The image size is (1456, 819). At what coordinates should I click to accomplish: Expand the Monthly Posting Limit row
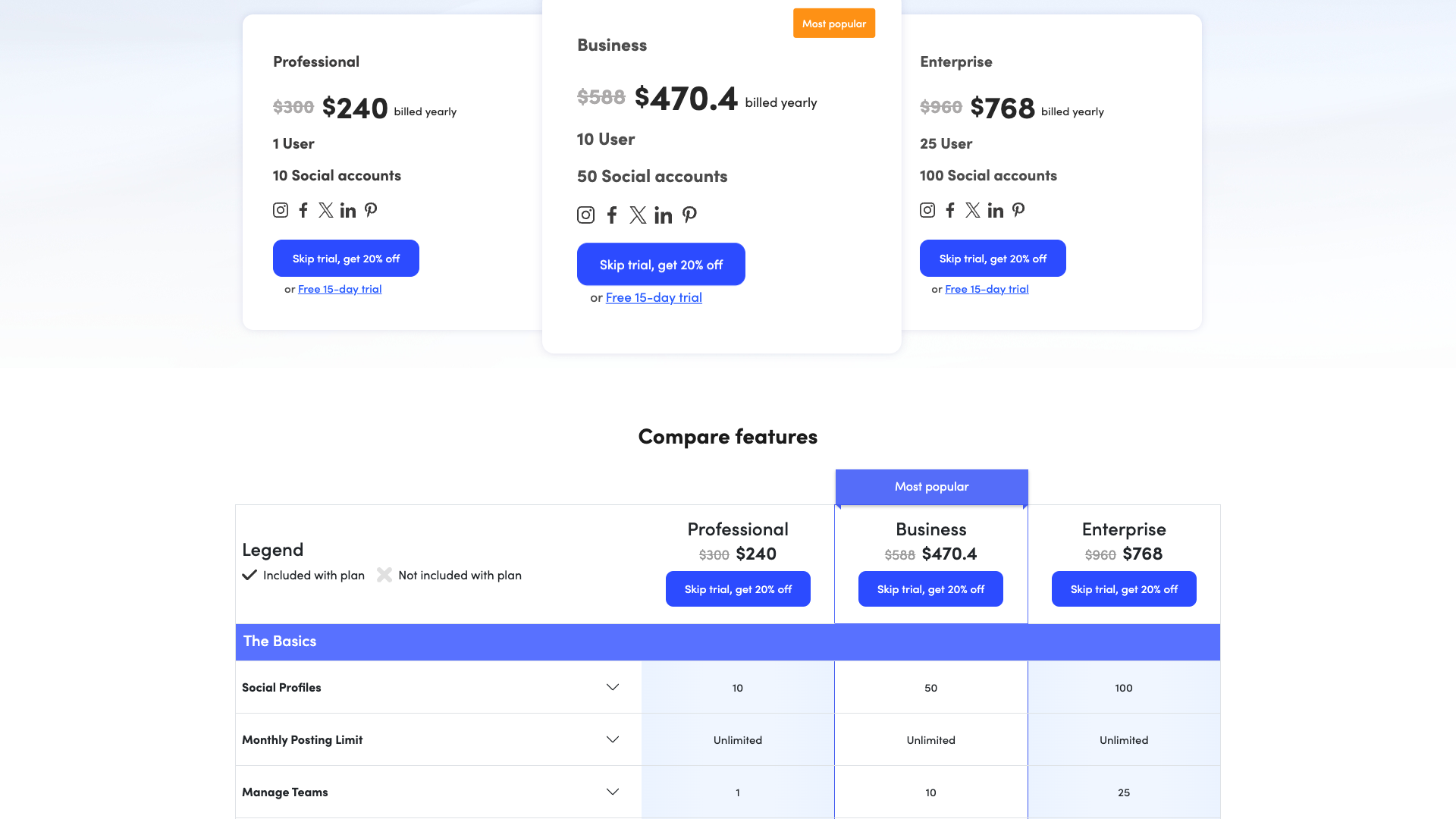tap(612, 739)
